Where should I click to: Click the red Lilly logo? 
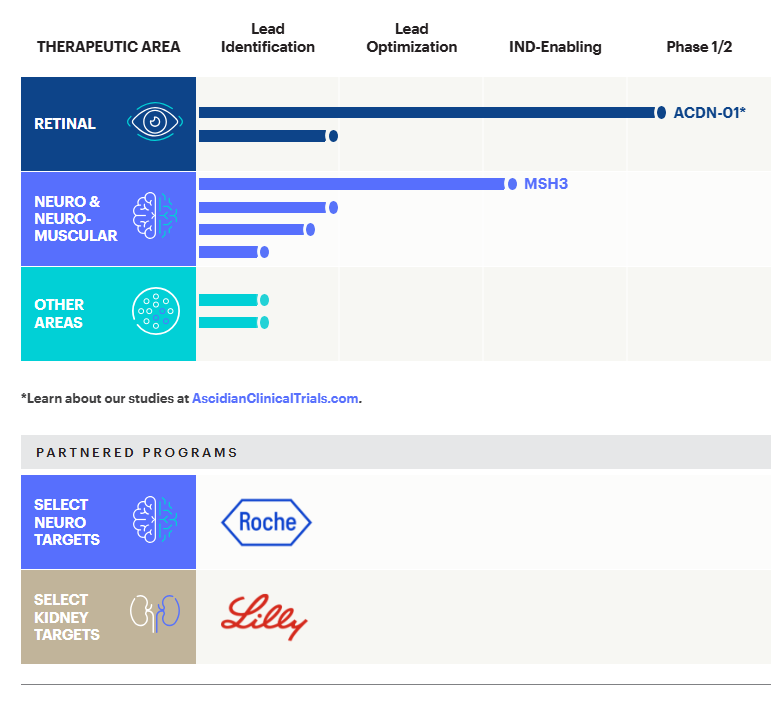[264, 617]
